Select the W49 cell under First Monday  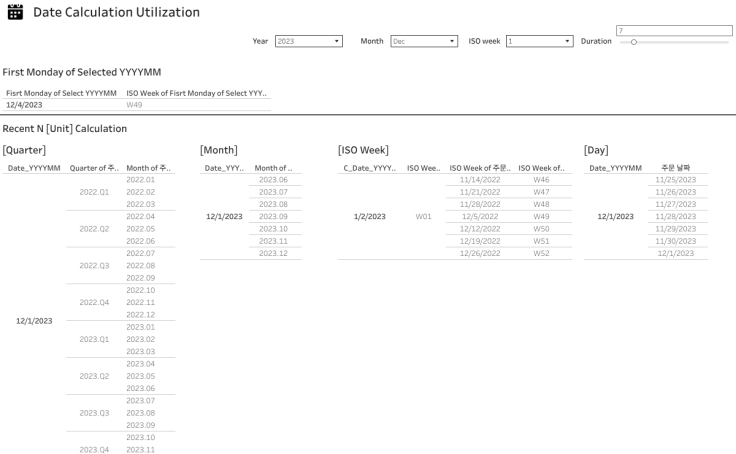pyautogui.click(x=135, y=104)
